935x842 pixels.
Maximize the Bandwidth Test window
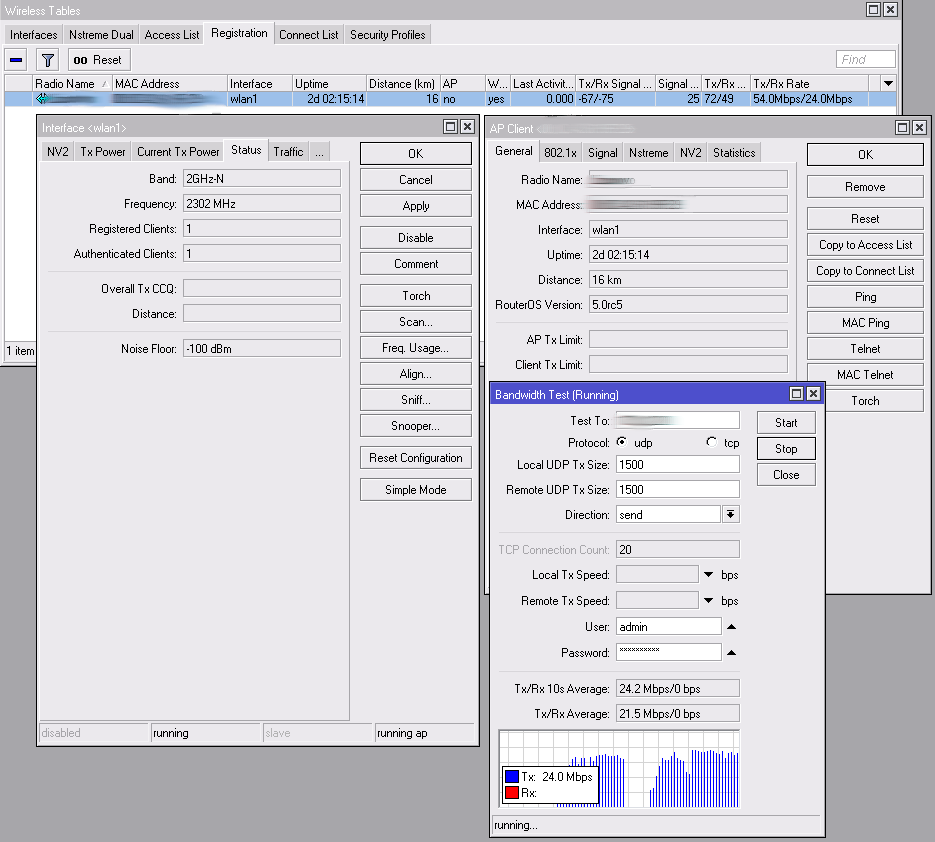(x=796, y=395)
